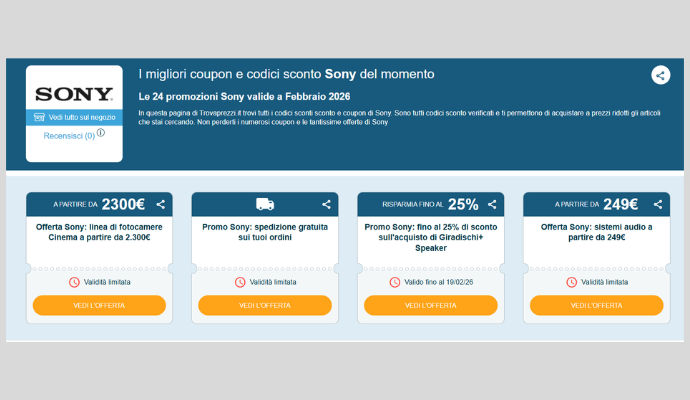
Task: Share the 2300€ cinema camera offer
Action: (161, 204)
